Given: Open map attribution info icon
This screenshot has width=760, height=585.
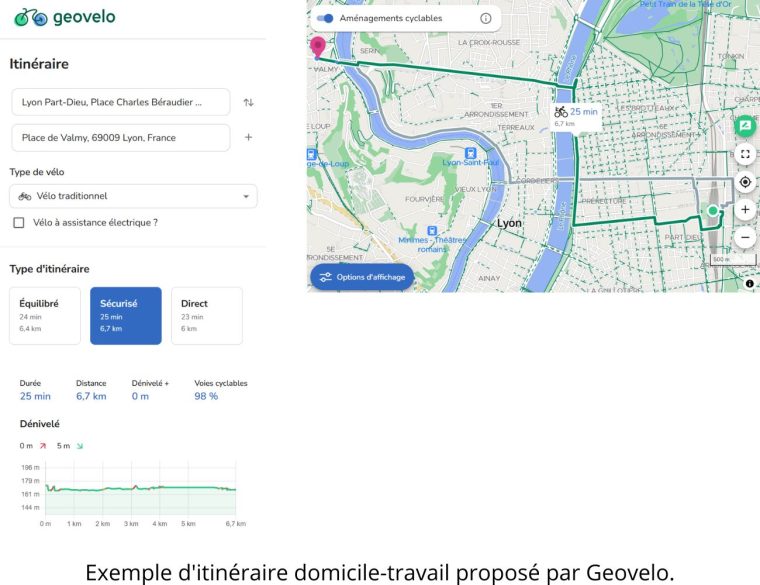Looking at the screenshot, I should tap(749, 284).
